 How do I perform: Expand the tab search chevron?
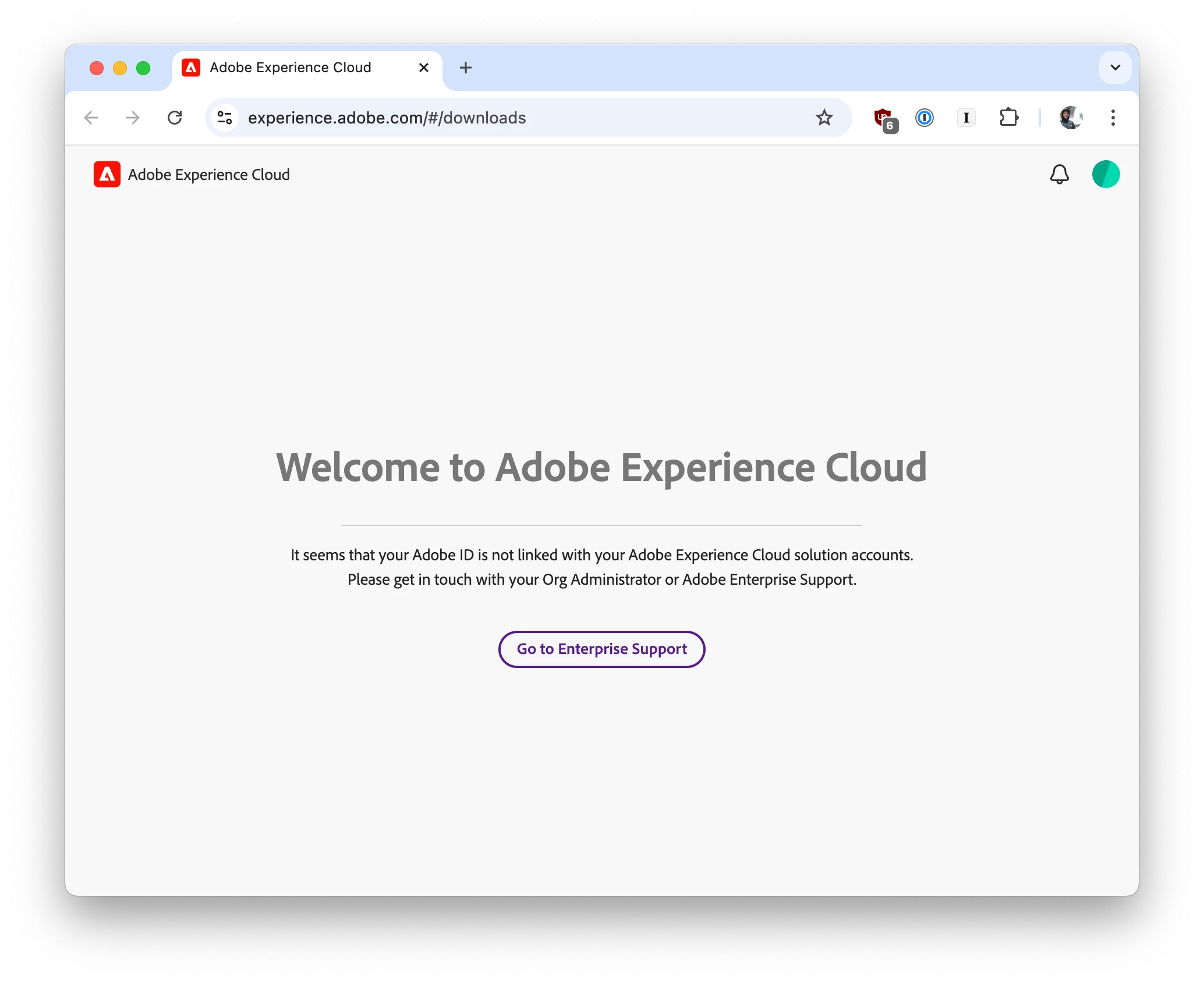(x=1115, y=68)
